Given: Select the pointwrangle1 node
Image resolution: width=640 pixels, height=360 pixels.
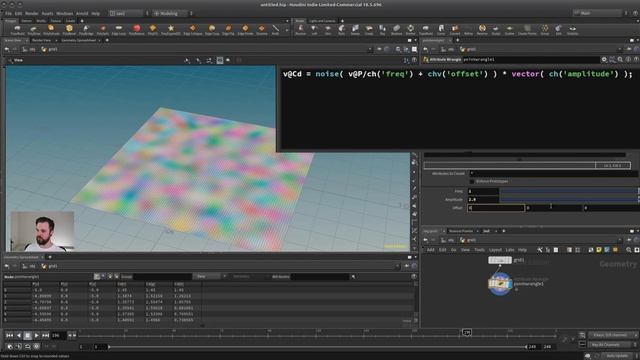Looking at the screenshot, I should click(500, 283).
